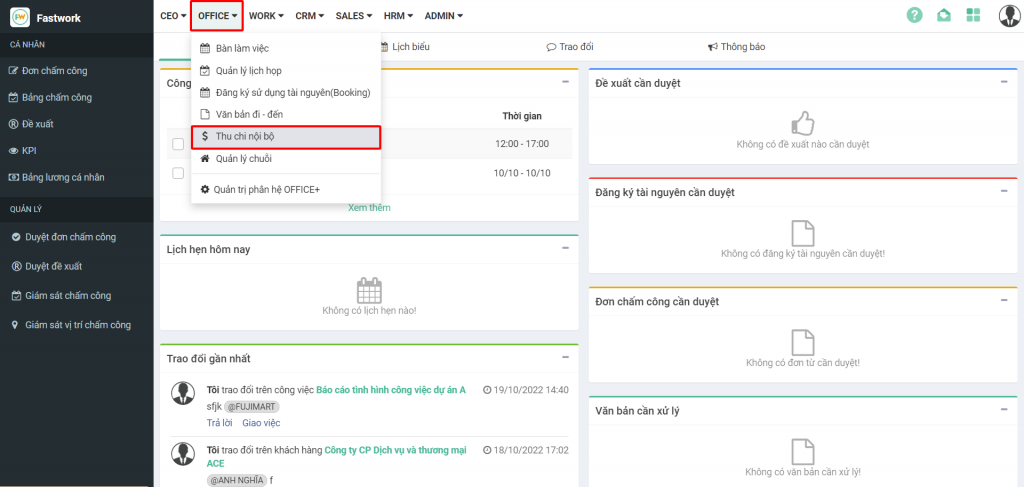Click the user avatar in top right

click(x=1008, y=15)
